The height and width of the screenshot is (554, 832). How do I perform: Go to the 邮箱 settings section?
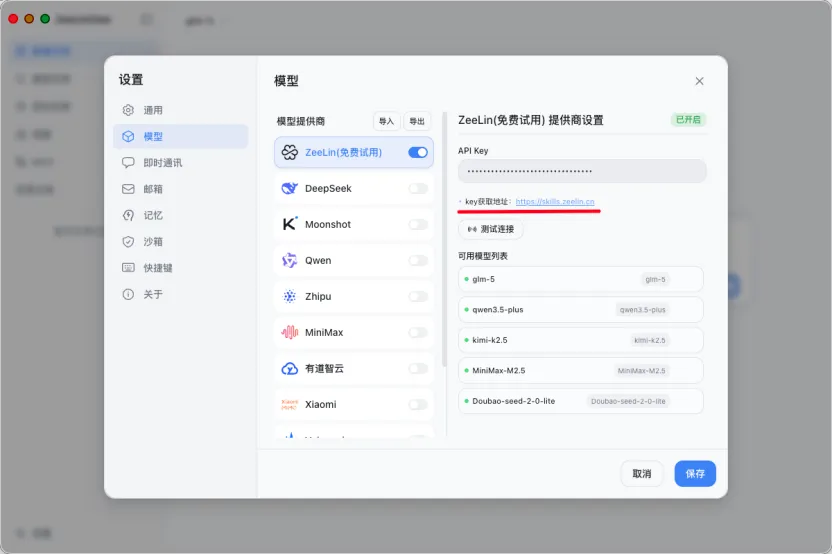[x=180, y=189]
